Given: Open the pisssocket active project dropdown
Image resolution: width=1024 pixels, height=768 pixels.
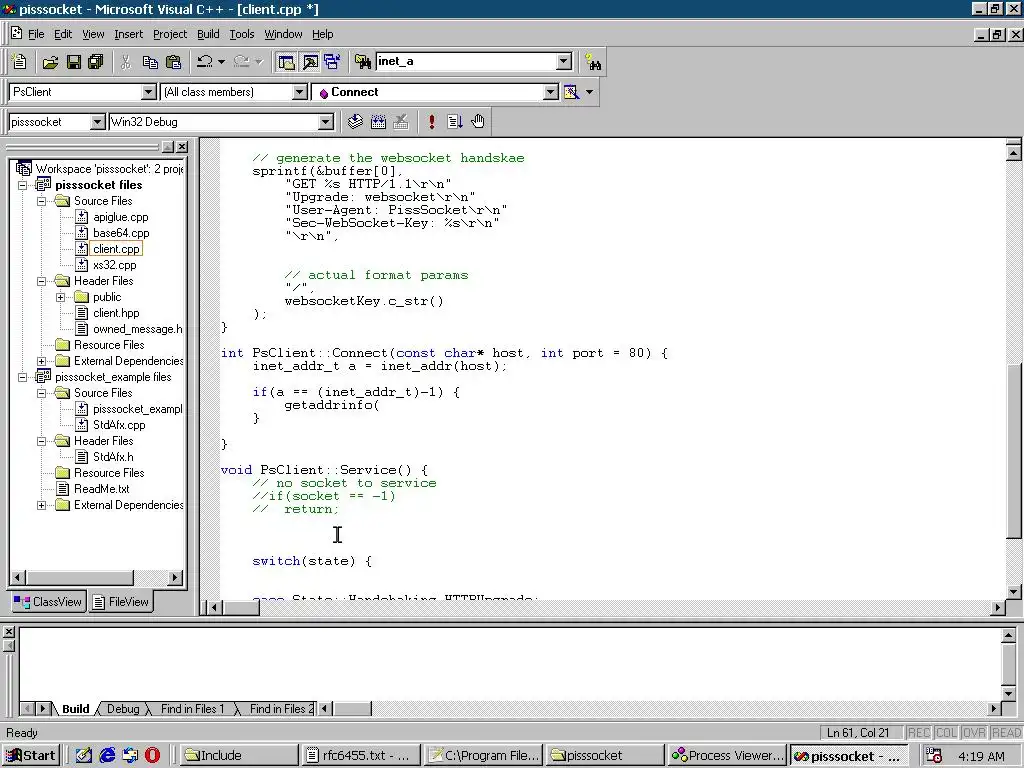Looking at the screenshot, I should (97, 122).
